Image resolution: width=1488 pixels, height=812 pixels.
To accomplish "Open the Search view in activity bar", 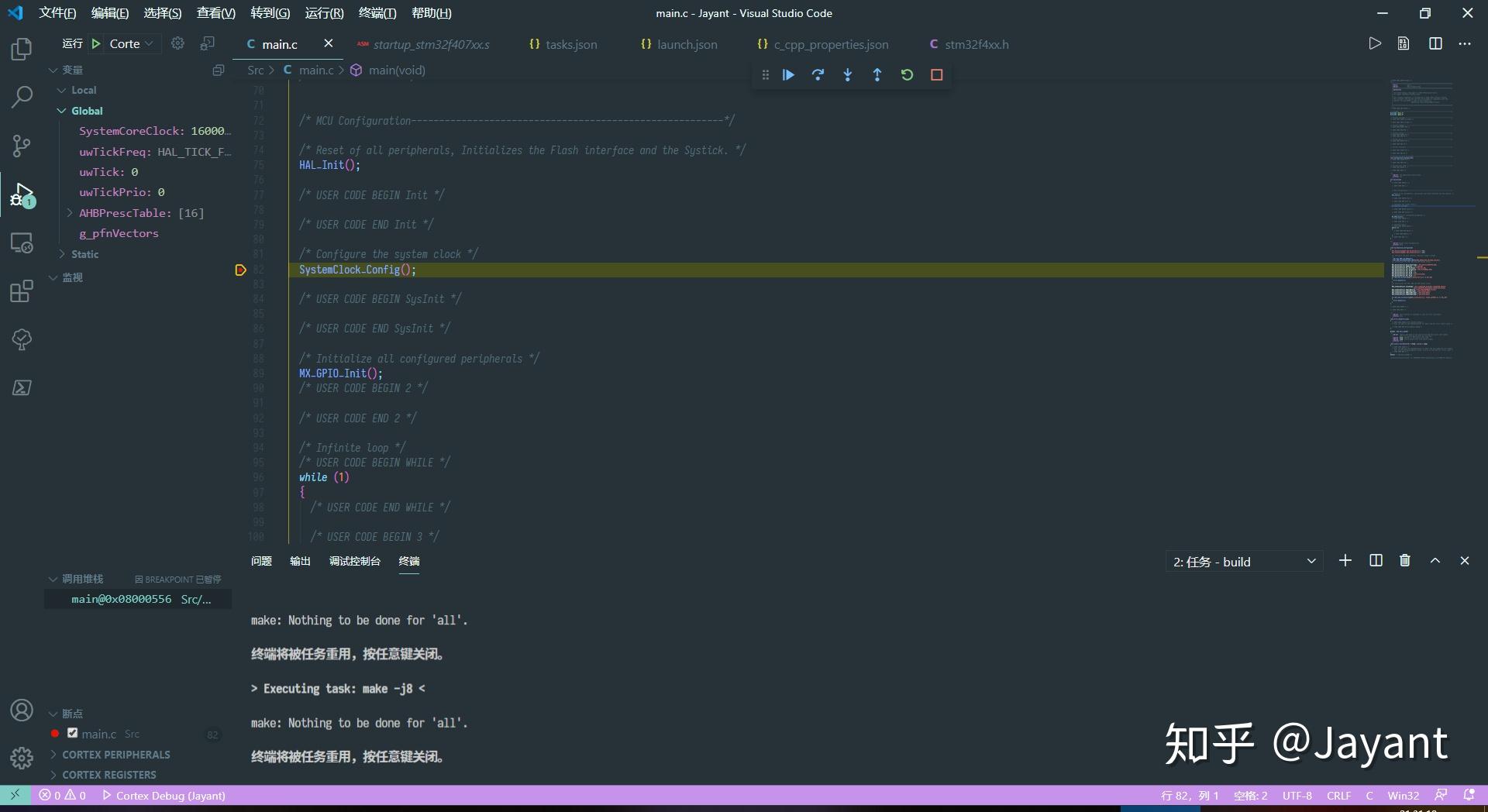I will [x=22, y=97].
